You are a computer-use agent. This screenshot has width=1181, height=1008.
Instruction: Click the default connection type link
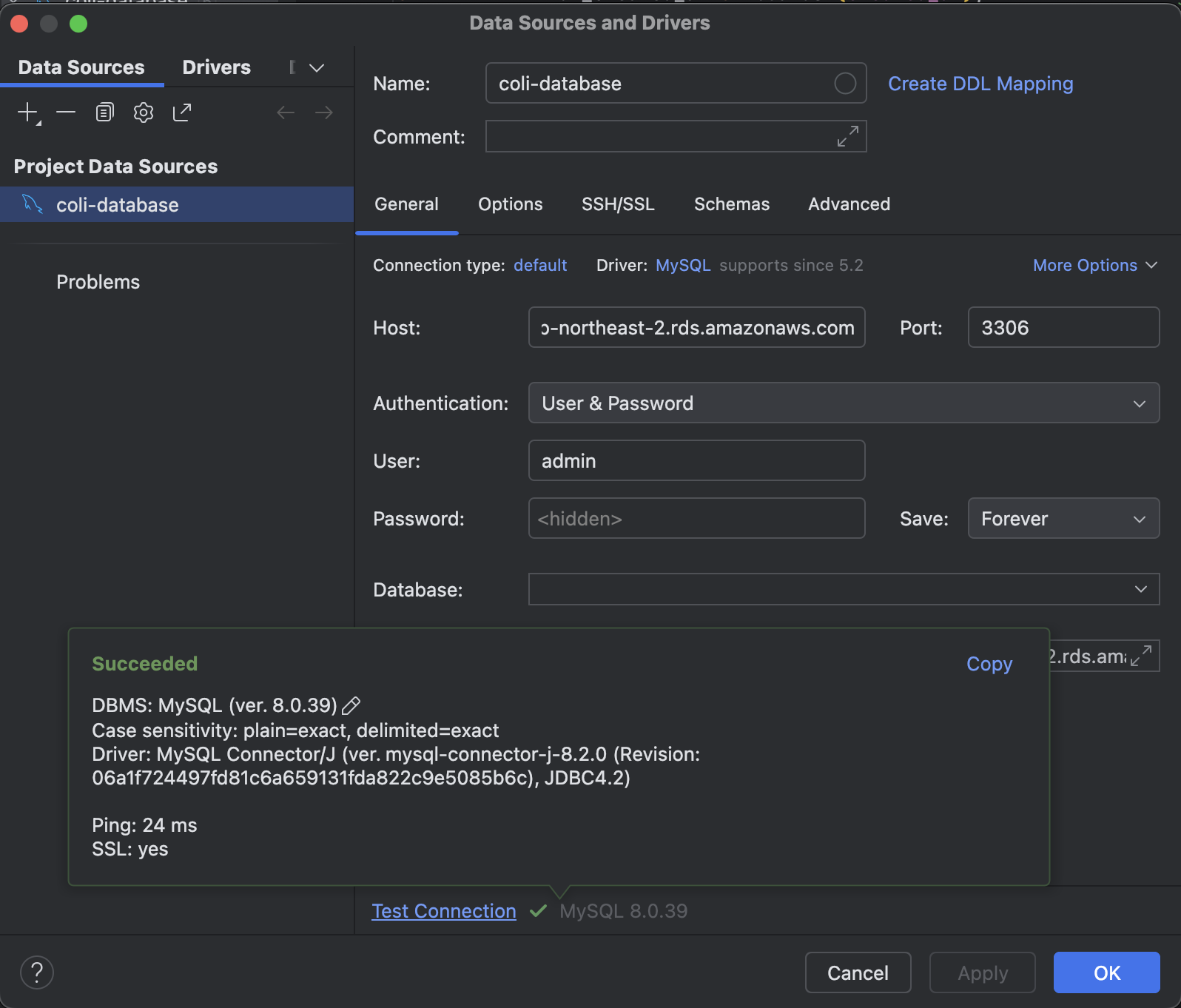click(x=540, y=265)
